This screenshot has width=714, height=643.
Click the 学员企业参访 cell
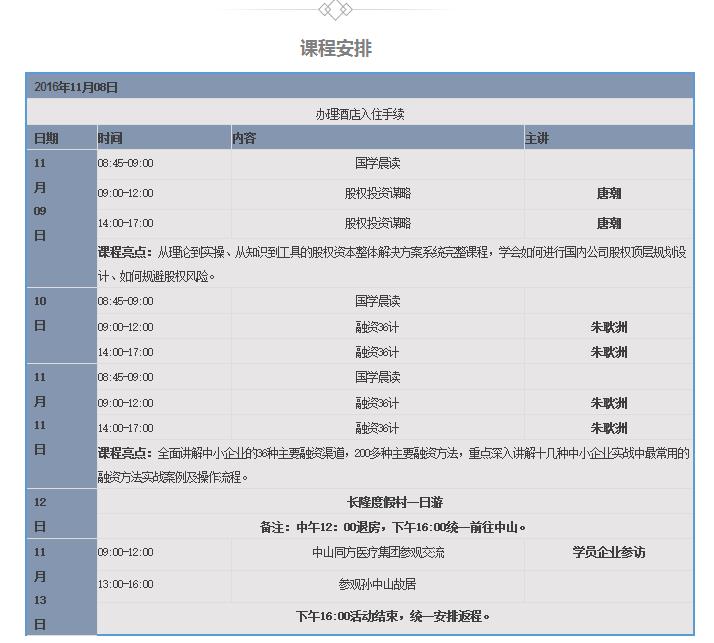(609, 552)
